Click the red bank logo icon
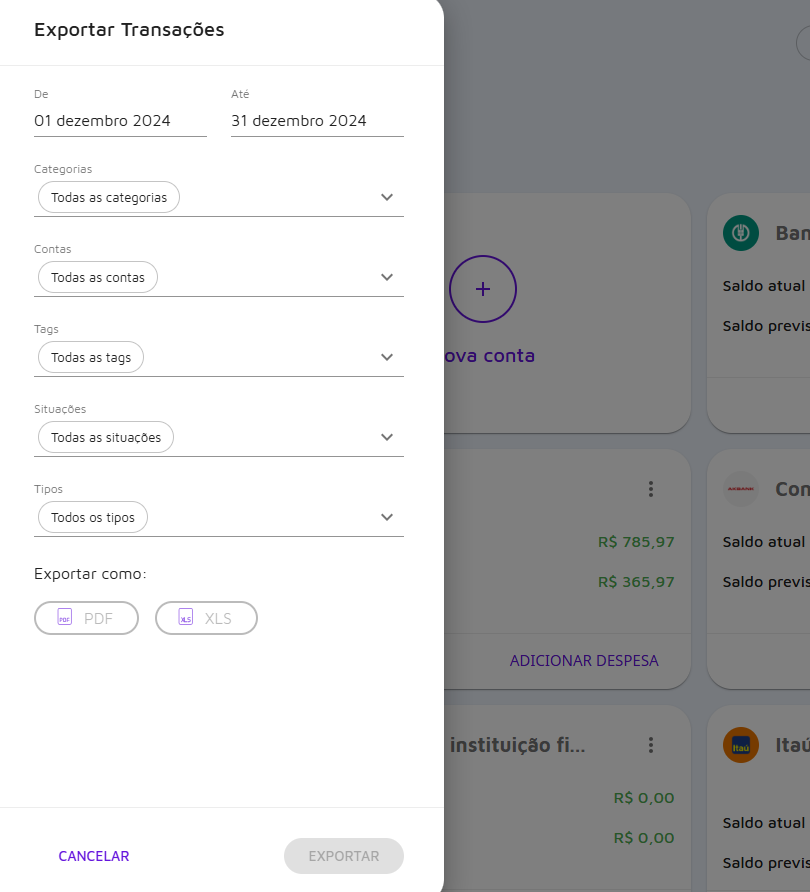Screen dimensions: 810x892 [741, 489]
